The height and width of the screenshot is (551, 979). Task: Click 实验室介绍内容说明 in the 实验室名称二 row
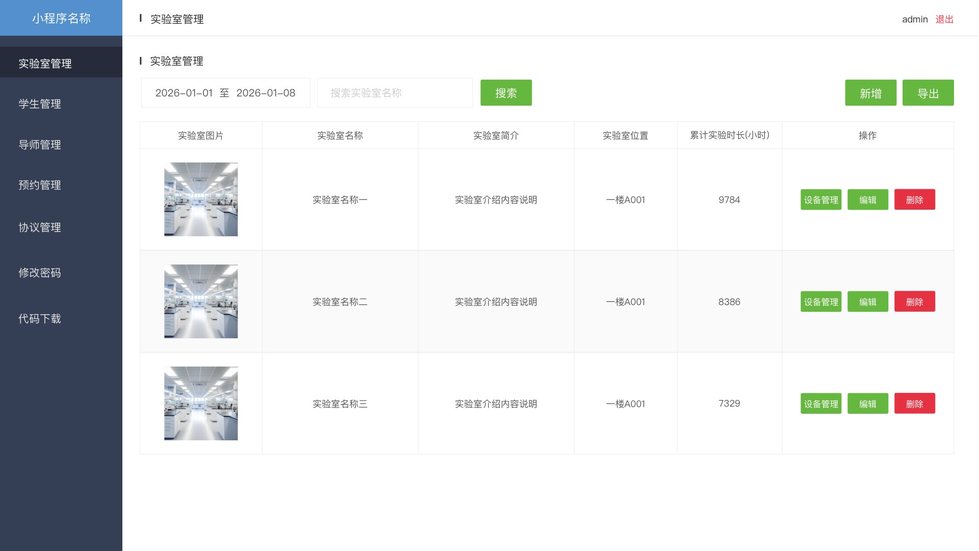(x=496, y=301)
